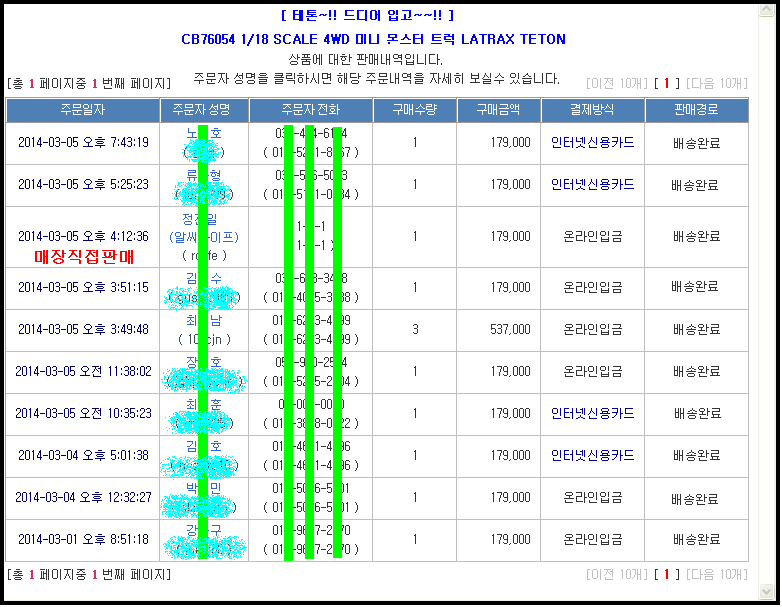This screenshot has width=782, height=607.
Task: Open the orderer name for the 오후 12:32:27 order
Action: pos(204,488)
